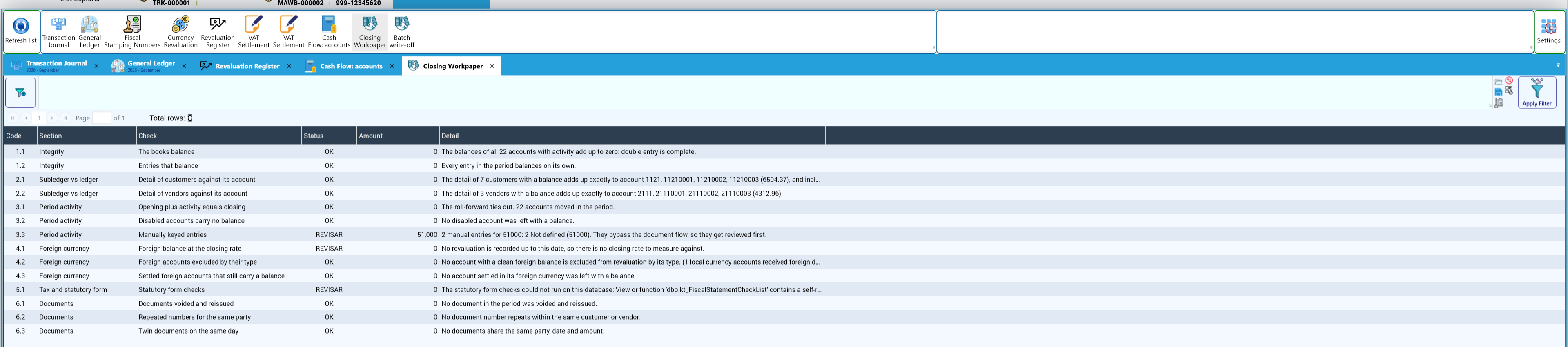The width and height of the screenshot is (1568, 347).
Task: Click the Page number input field
Action: (x=102, y=118)
